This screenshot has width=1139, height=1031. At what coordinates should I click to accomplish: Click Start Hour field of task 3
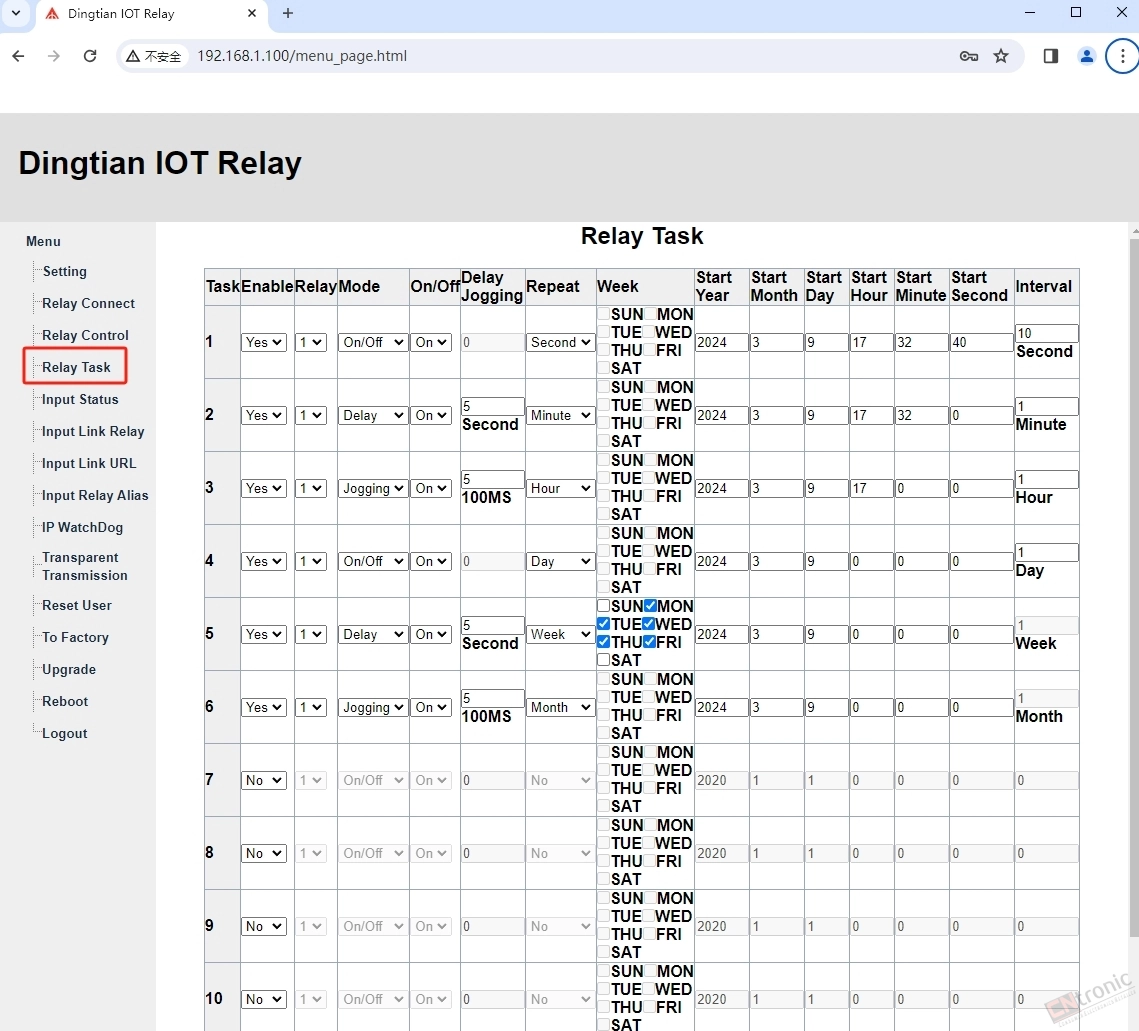click(871, 488)
